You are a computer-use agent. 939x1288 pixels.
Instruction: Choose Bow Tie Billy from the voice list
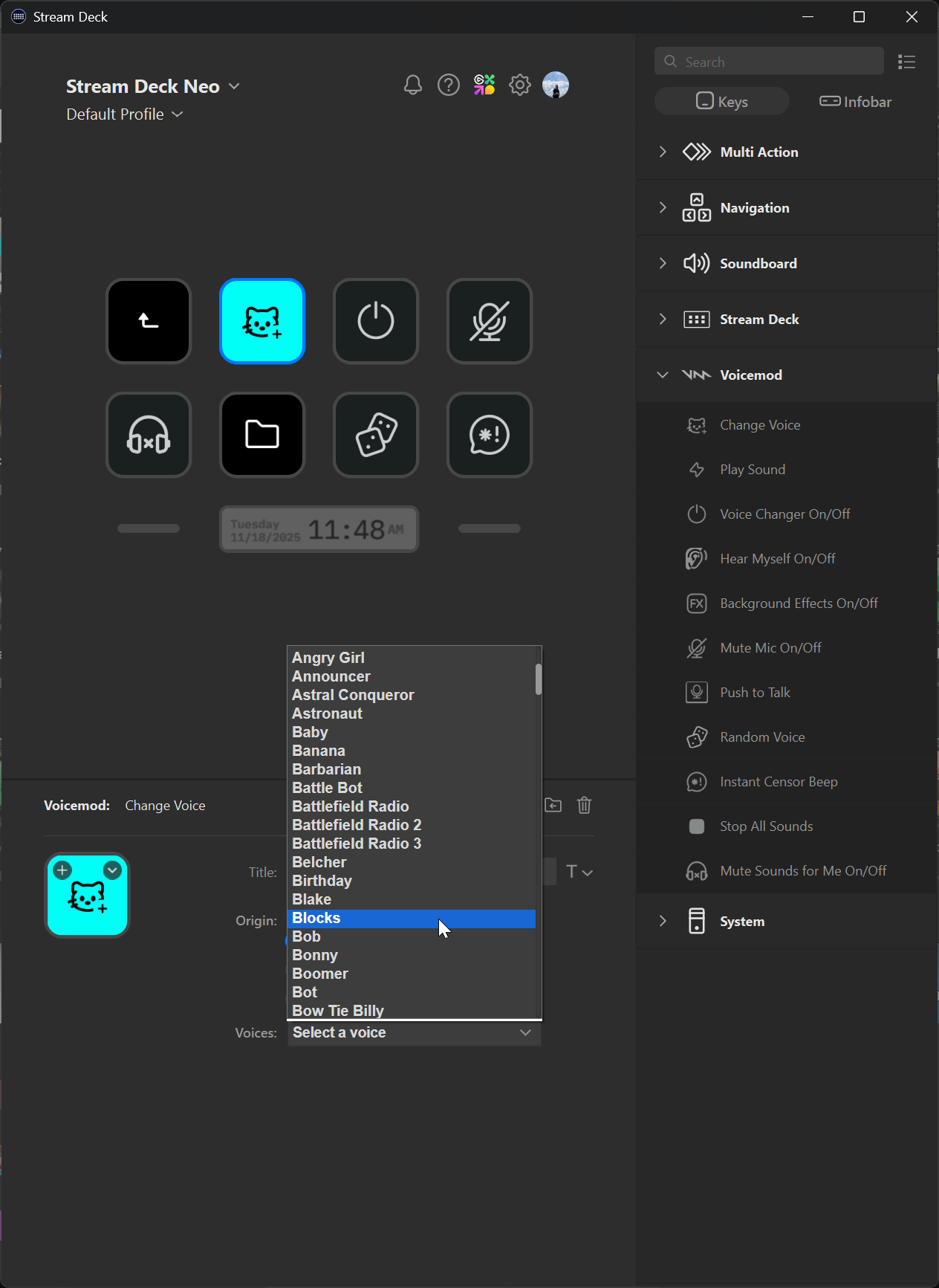(x=412, y=1011)
